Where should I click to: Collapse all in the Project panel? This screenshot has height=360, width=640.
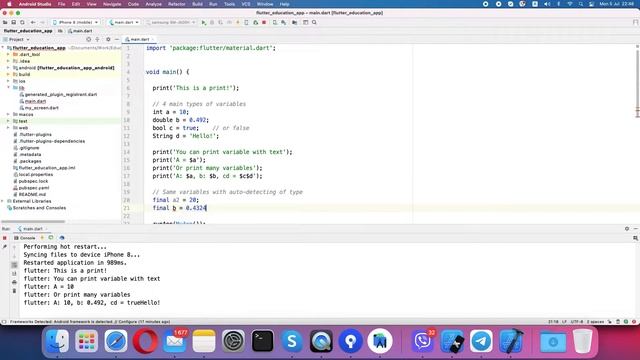[97, 39]
